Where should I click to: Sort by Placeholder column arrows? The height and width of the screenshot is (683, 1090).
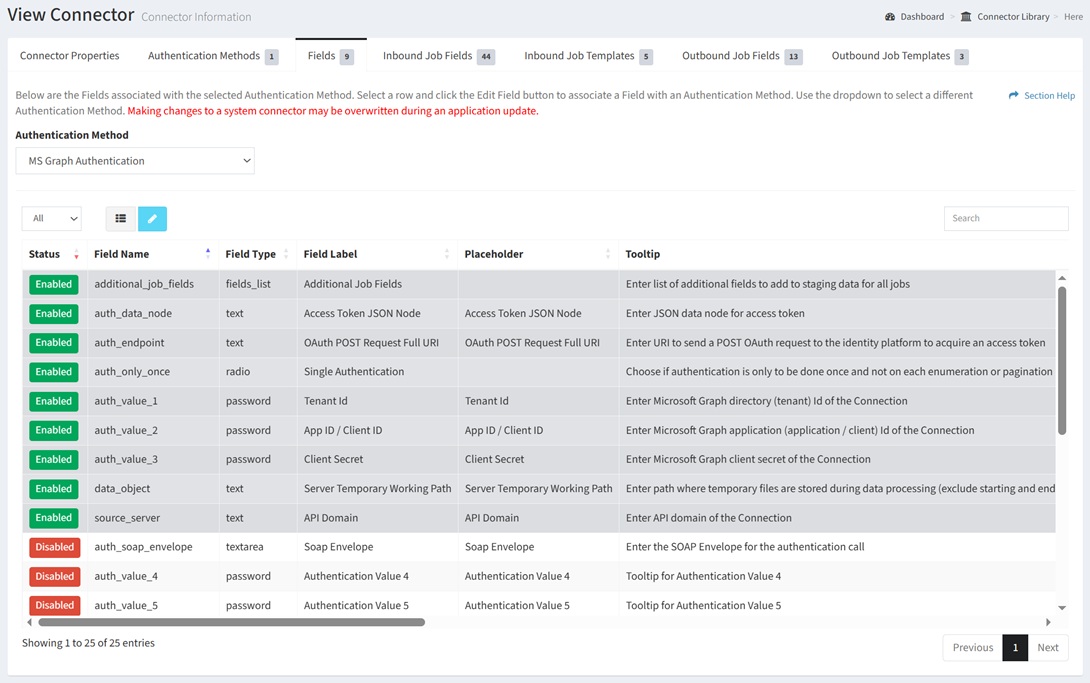point(607,254)
